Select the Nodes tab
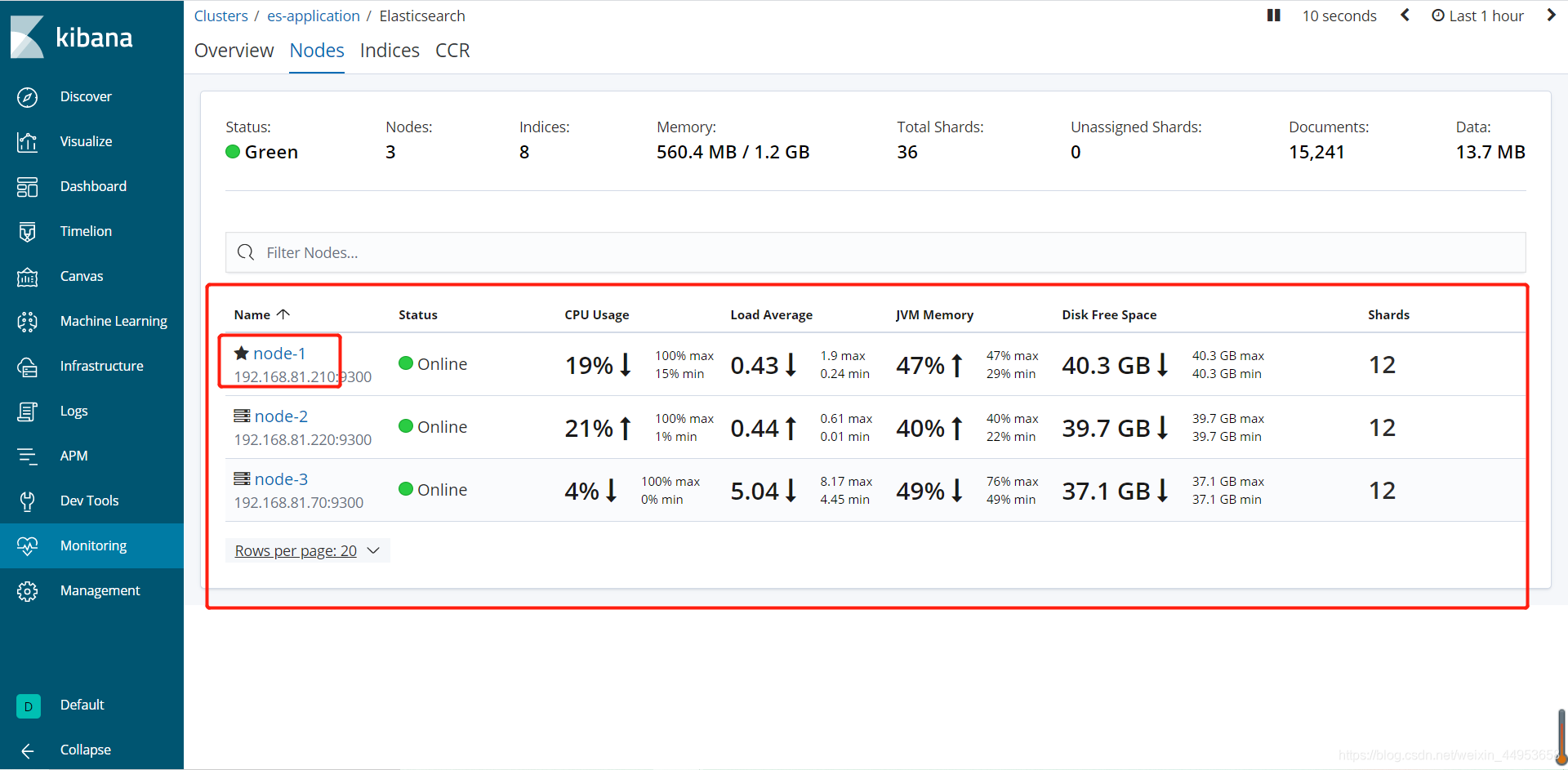The height and width of the screenshot is (770, 1568). [317, 51]
